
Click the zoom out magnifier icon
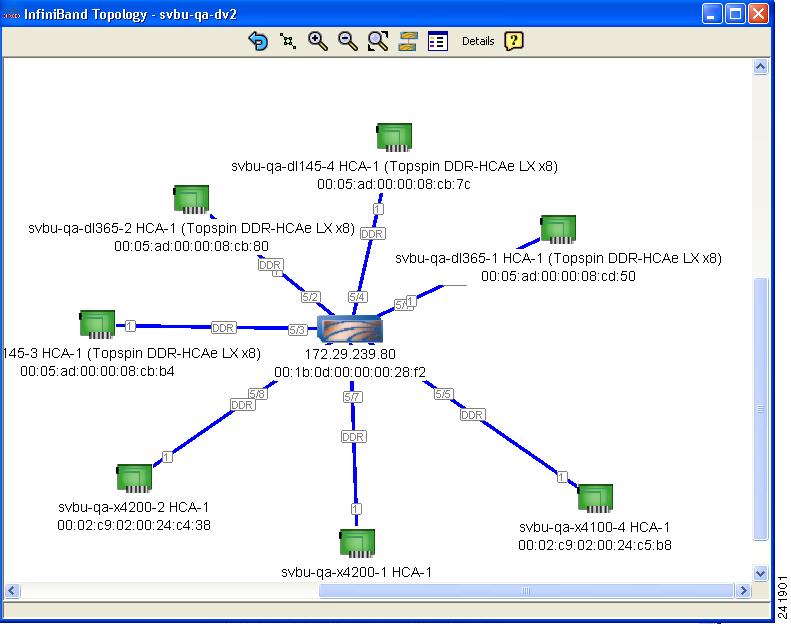348,41
